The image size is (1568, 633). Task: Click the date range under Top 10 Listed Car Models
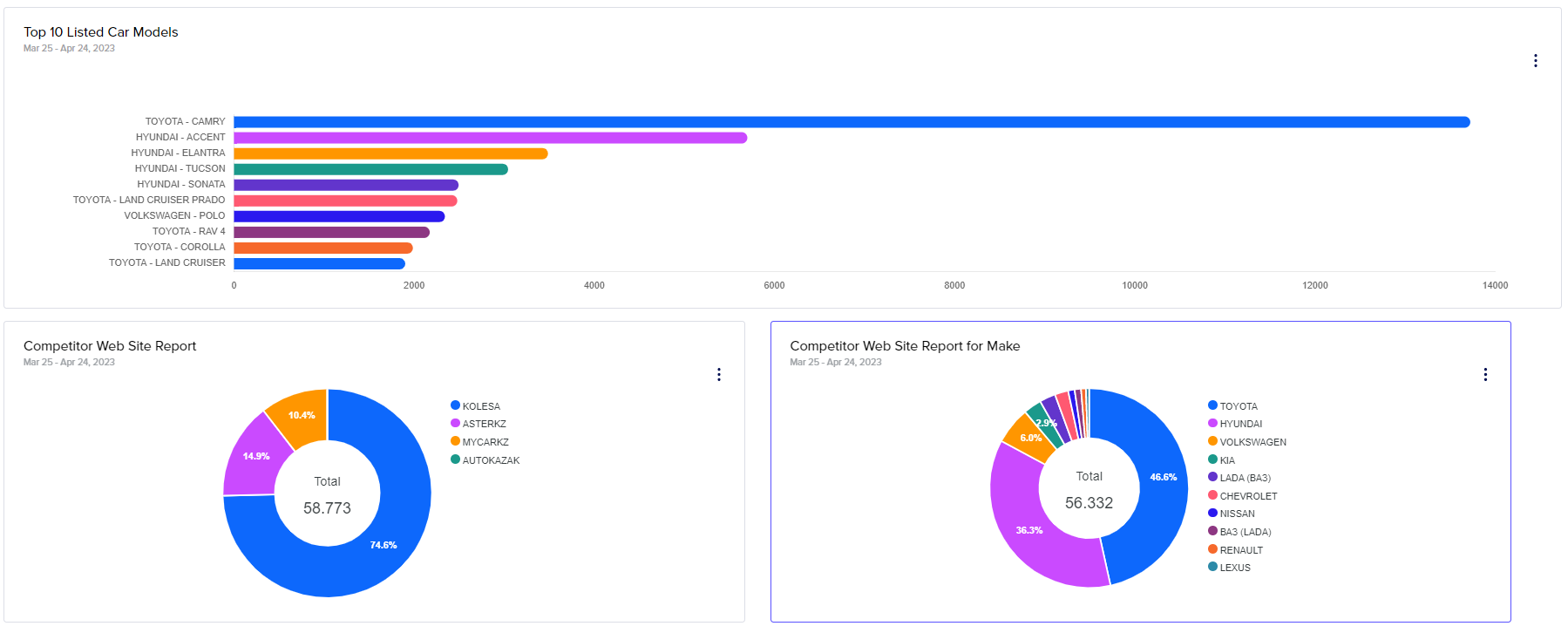[x=69, y=49]
